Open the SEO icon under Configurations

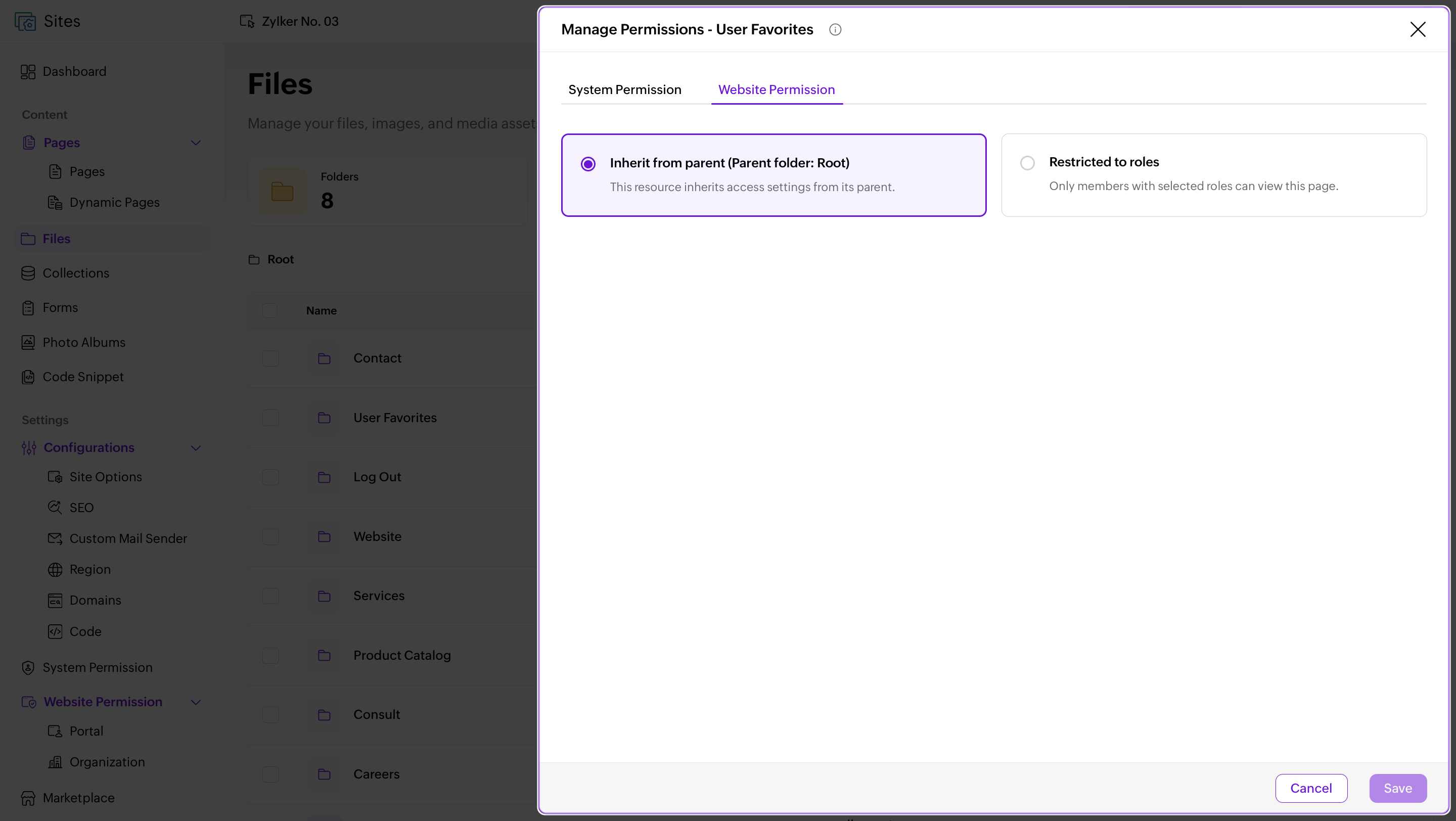[55, 508]
